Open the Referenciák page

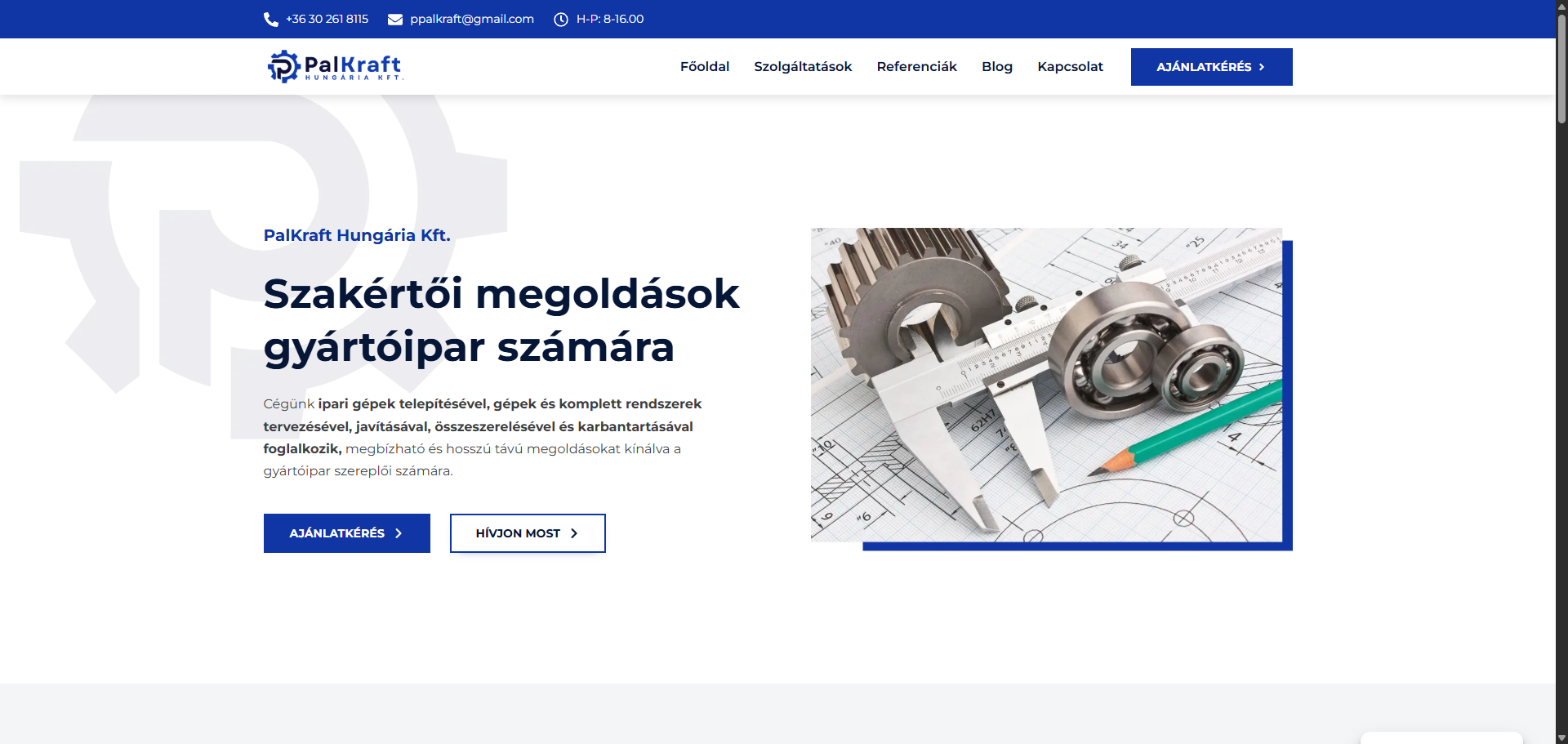point(916,66)
